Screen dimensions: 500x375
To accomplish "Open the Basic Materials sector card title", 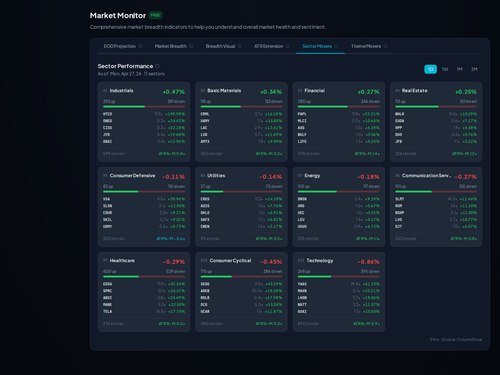I will tap(224, 91).
